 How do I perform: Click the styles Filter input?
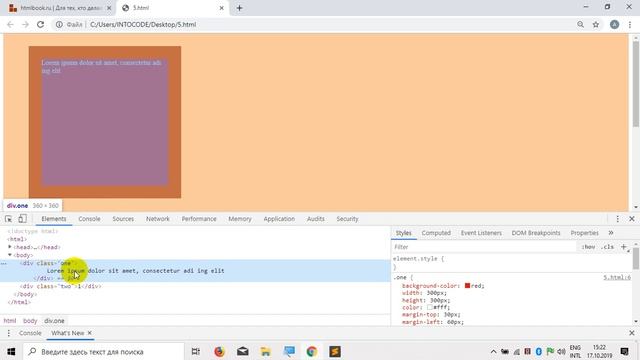(484, 247)
